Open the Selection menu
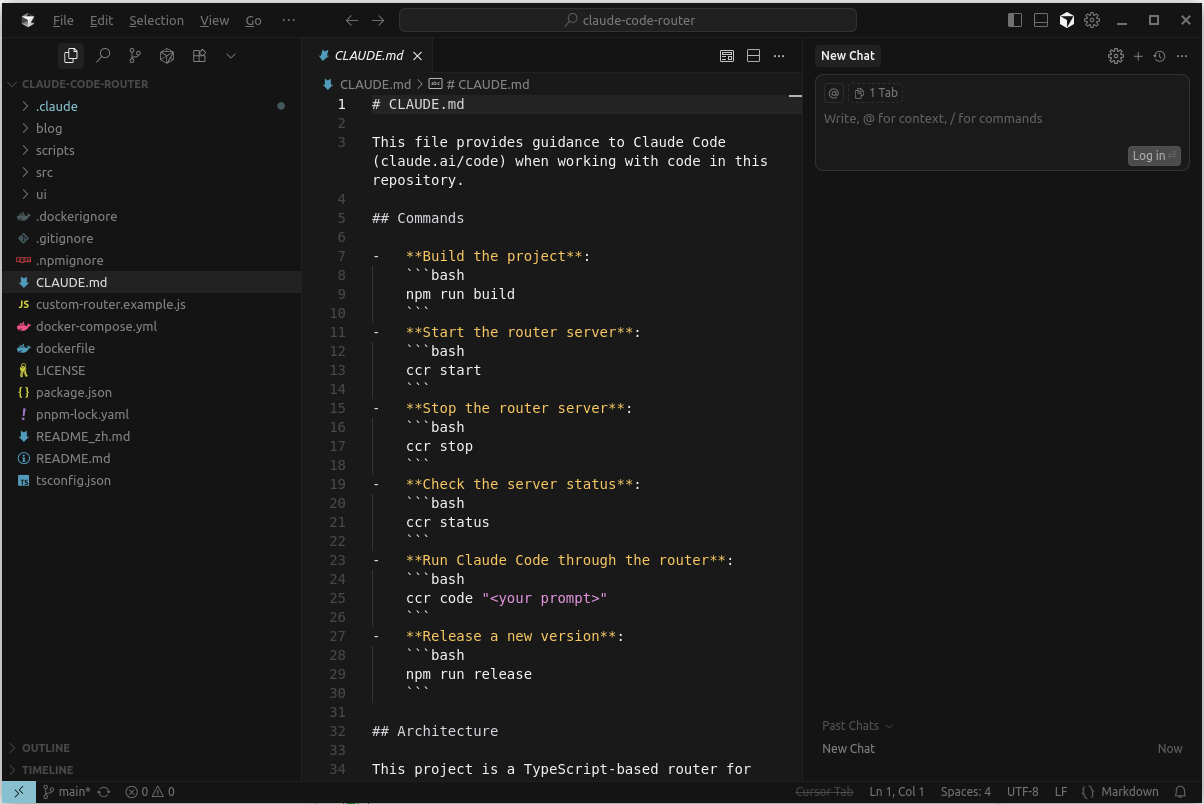 point(156,20)
